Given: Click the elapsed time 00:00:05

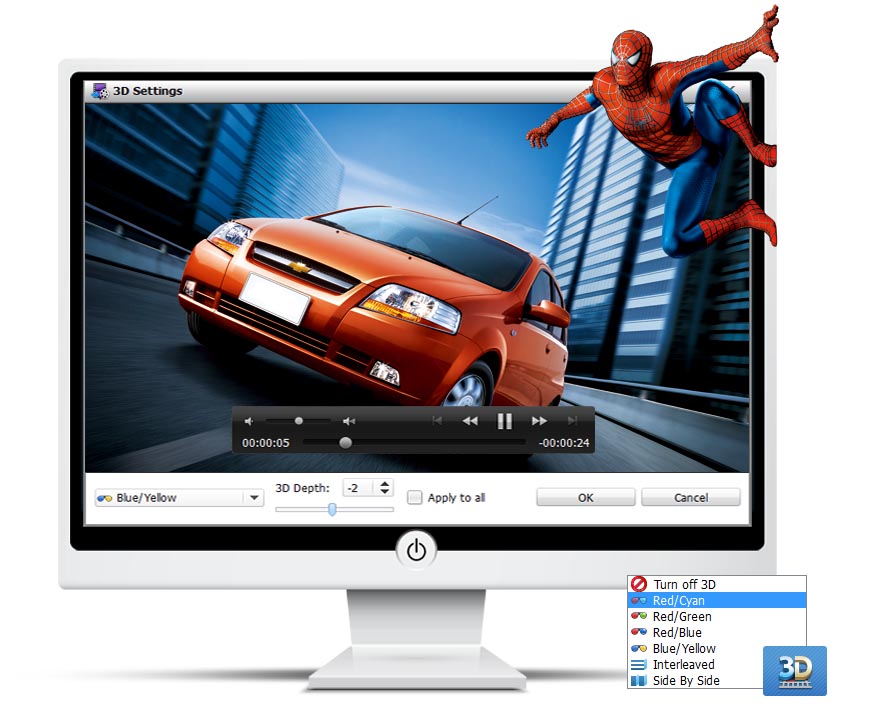Looking at the screenshot, I should tap(266, 443).
